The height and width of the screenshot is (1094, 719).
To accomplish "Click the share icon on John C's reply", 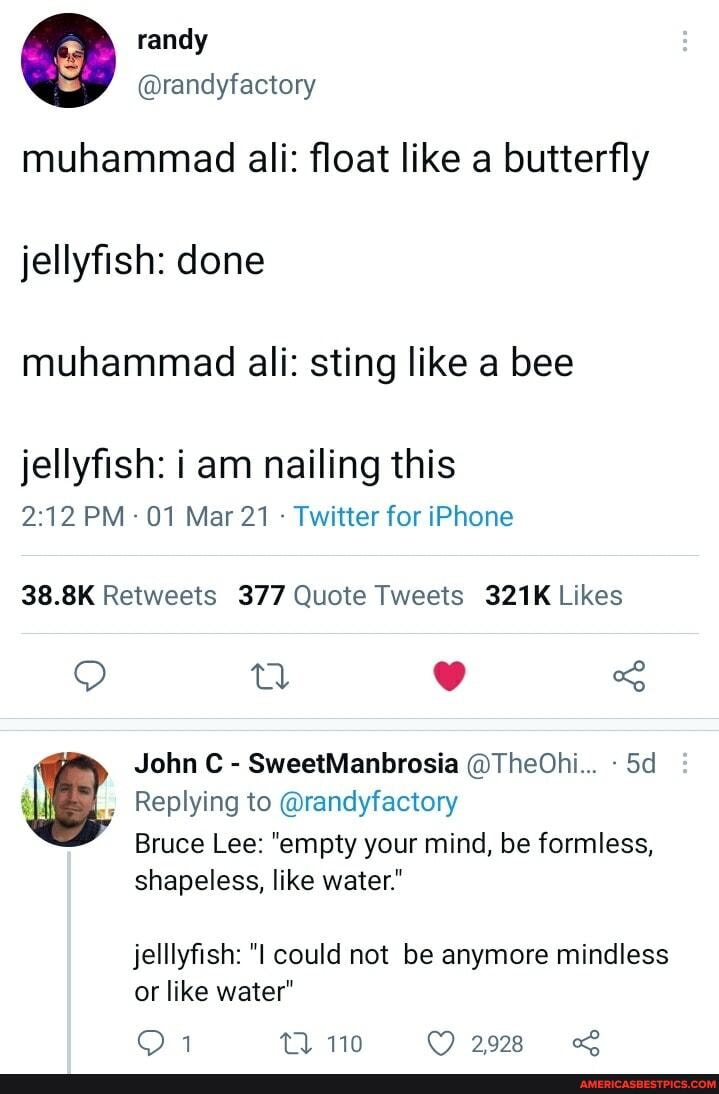I will point(586,1043).
